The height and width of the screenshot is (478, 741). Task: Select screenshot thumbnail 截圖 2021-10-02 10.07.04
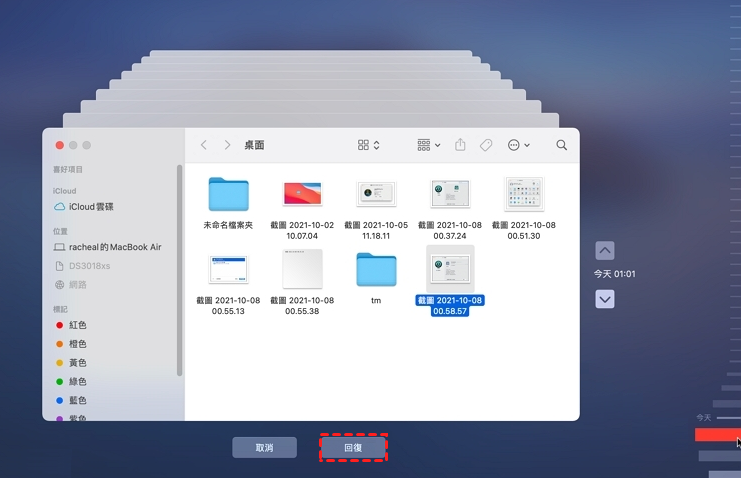302,194
